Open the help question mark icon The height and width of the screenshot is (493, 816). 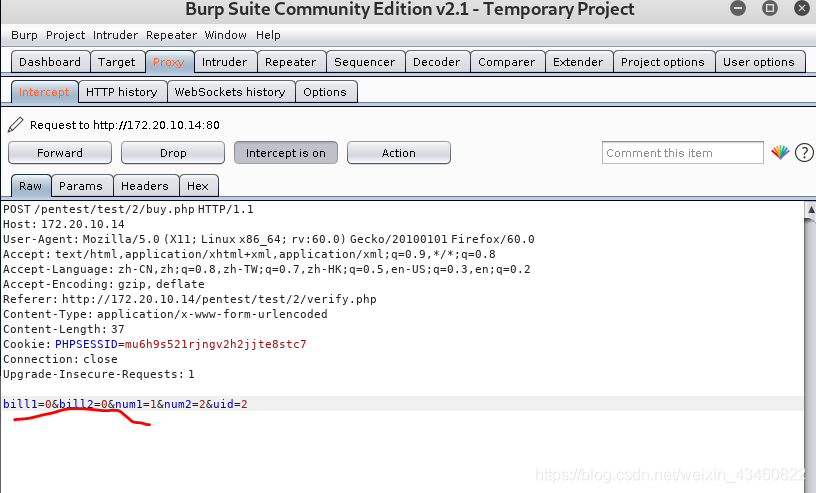(804, 153)
